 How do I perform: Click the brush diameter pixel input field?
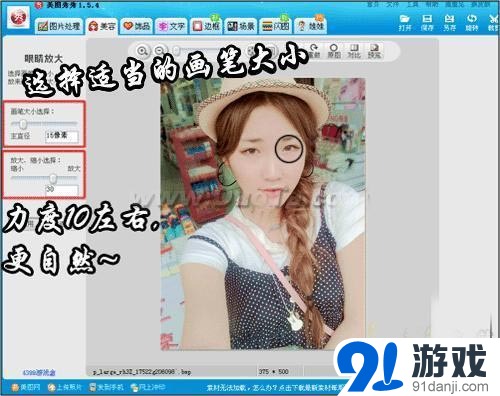click(x=62, y=136)
